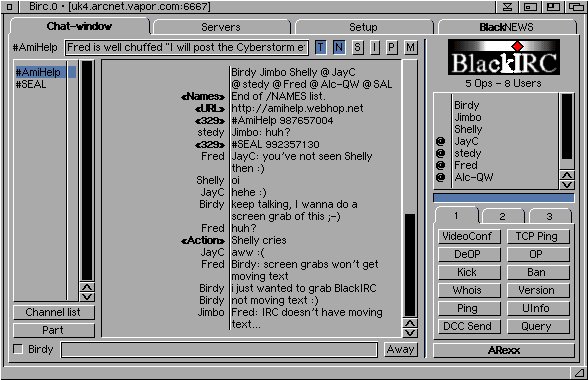588x380 pixels.
Task: Click the window close gadget in title bar
Action: 9,6
